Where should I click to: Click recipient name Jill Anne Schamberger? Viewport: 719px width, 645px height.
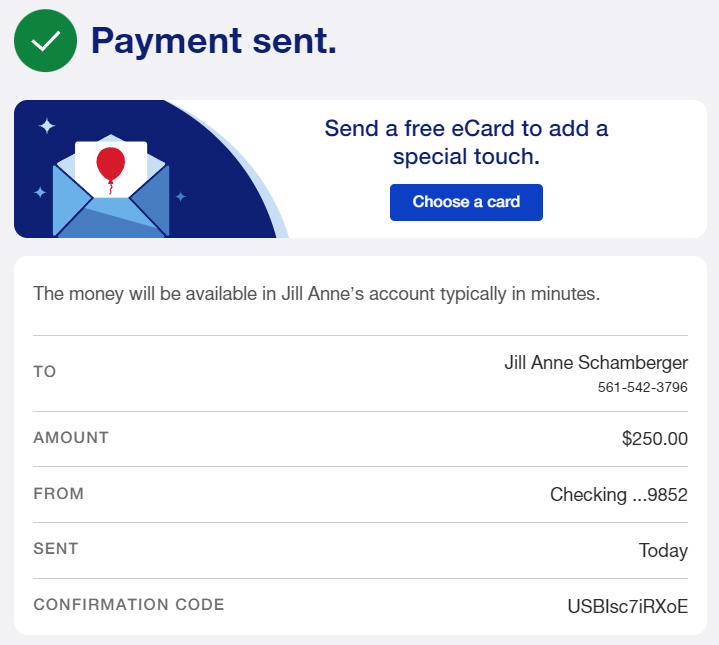(596, 362)
